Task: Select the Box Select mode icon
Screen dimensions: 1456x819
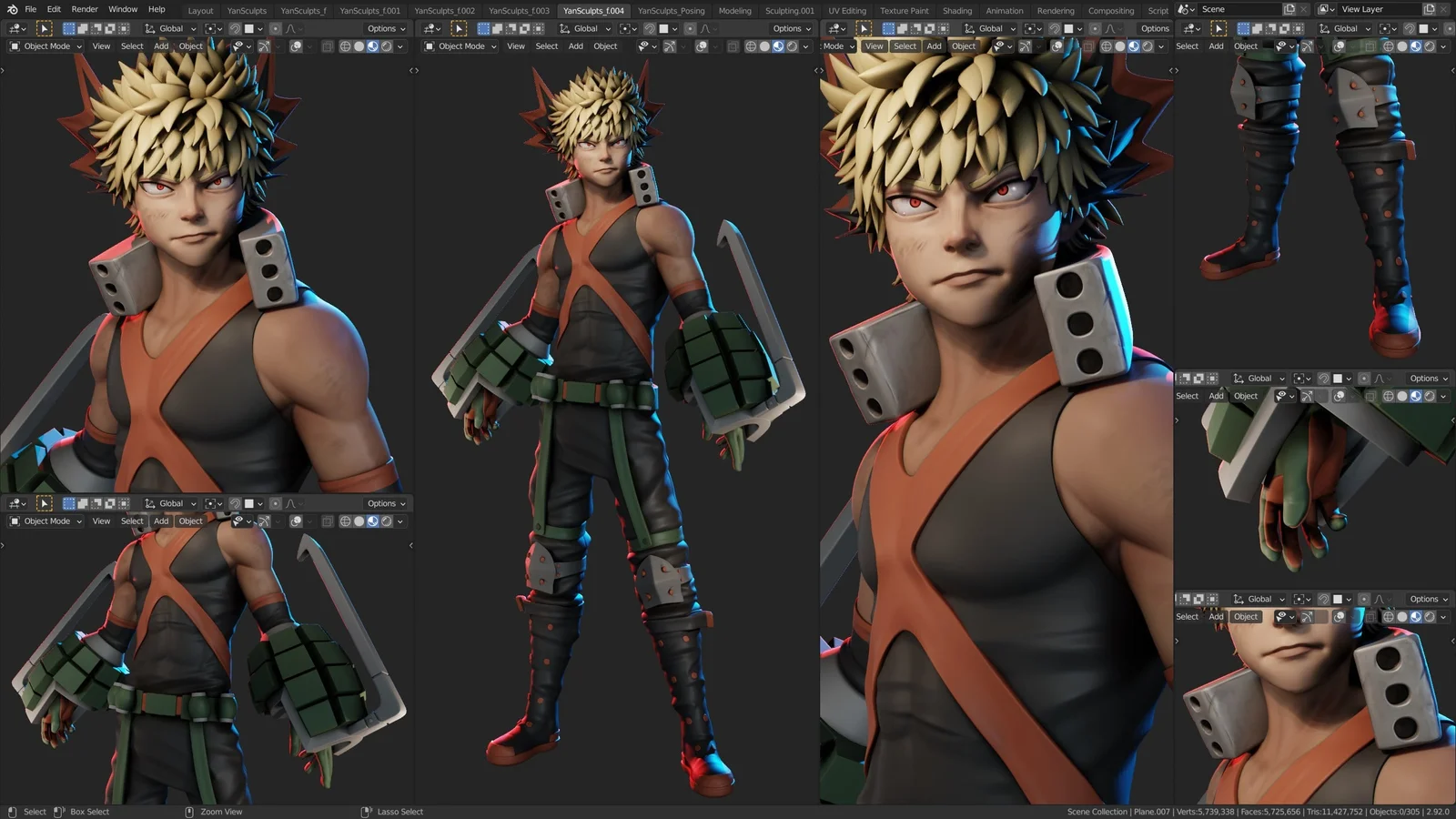Action: [x=87, y=812]
